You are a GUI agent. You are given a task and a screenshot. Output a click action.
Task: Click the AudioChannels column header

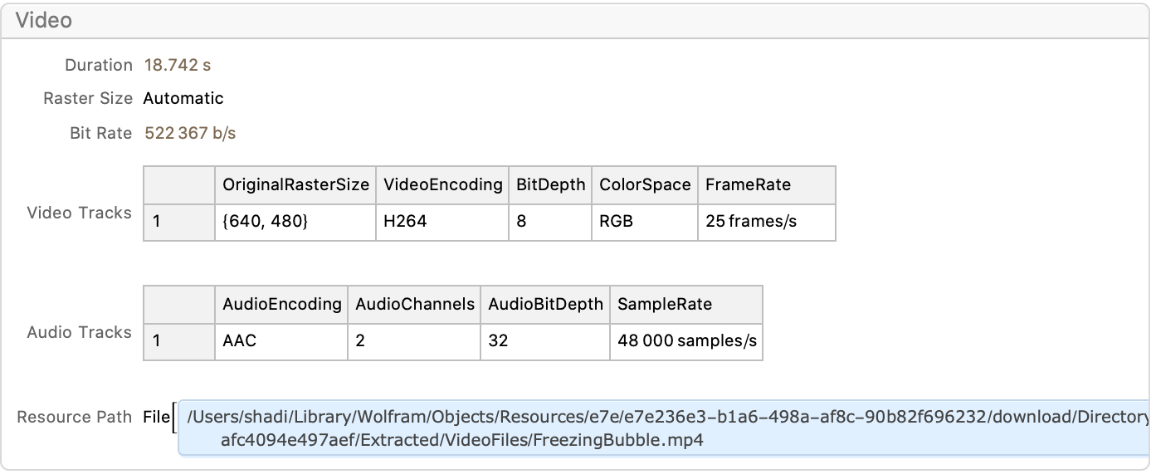(x=413, y=304)
